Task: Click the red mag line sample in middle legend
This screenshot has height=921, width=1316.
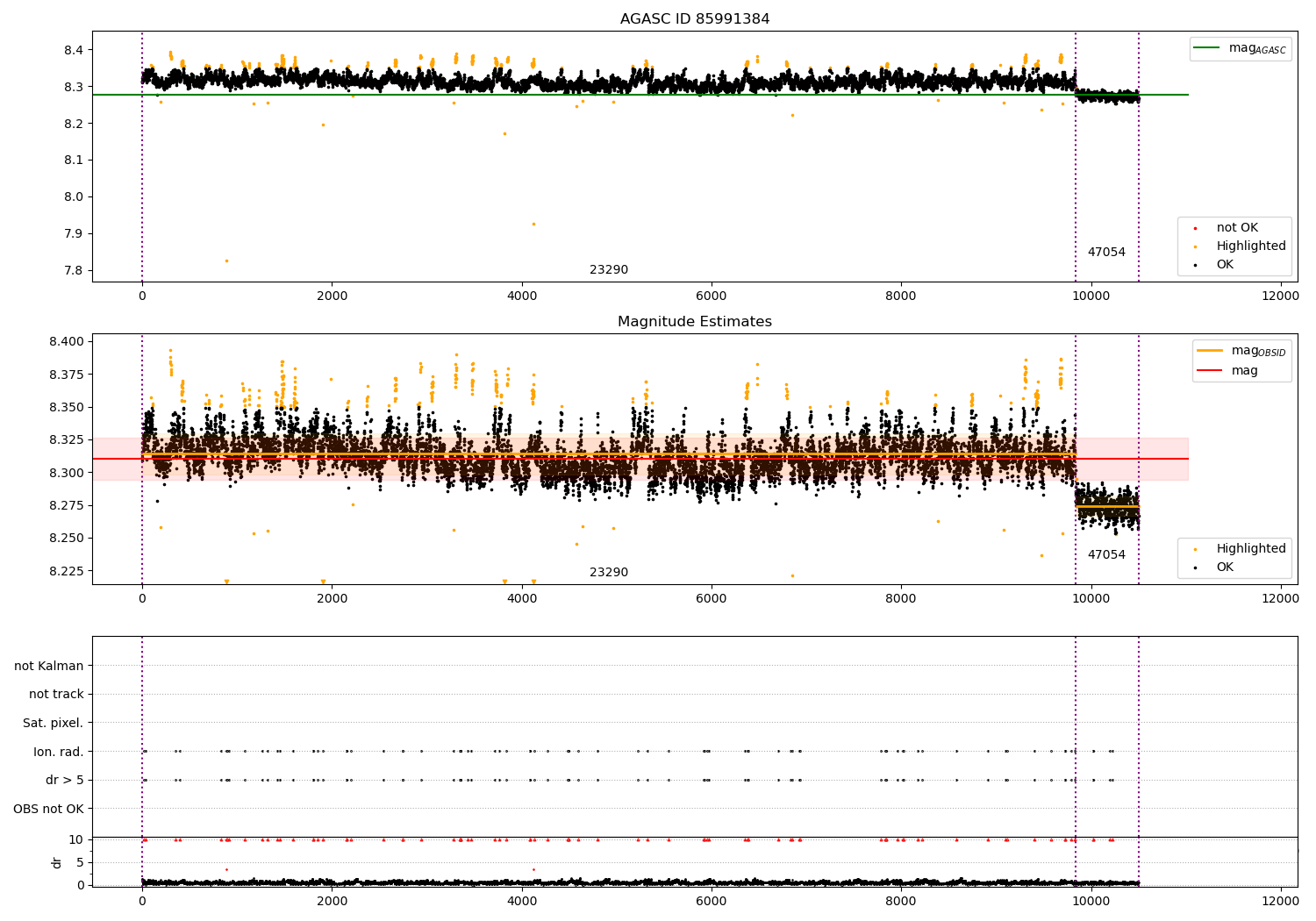Action: pyautogui.click(x=1210, y=371)
